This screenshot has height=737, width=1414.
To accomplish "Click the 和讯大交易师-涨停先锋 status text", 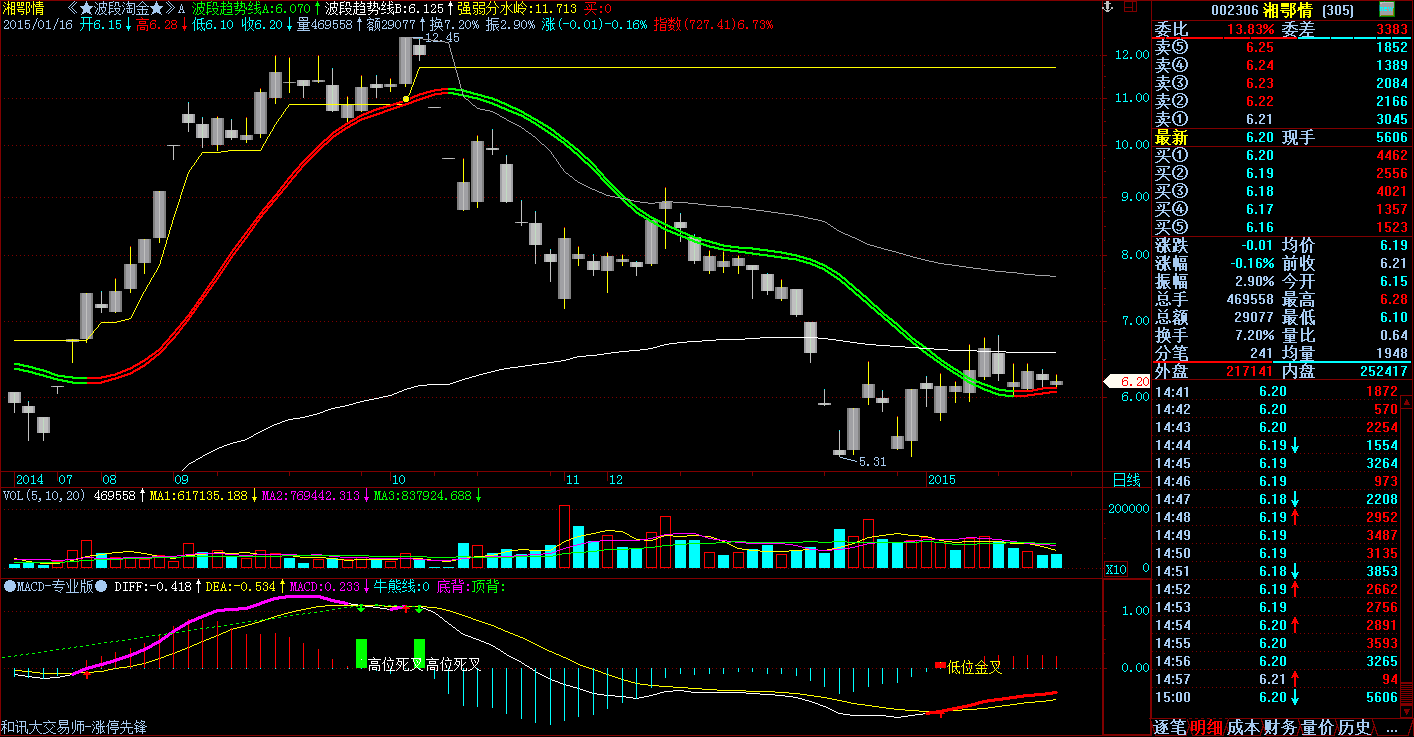I will (75, 727).
